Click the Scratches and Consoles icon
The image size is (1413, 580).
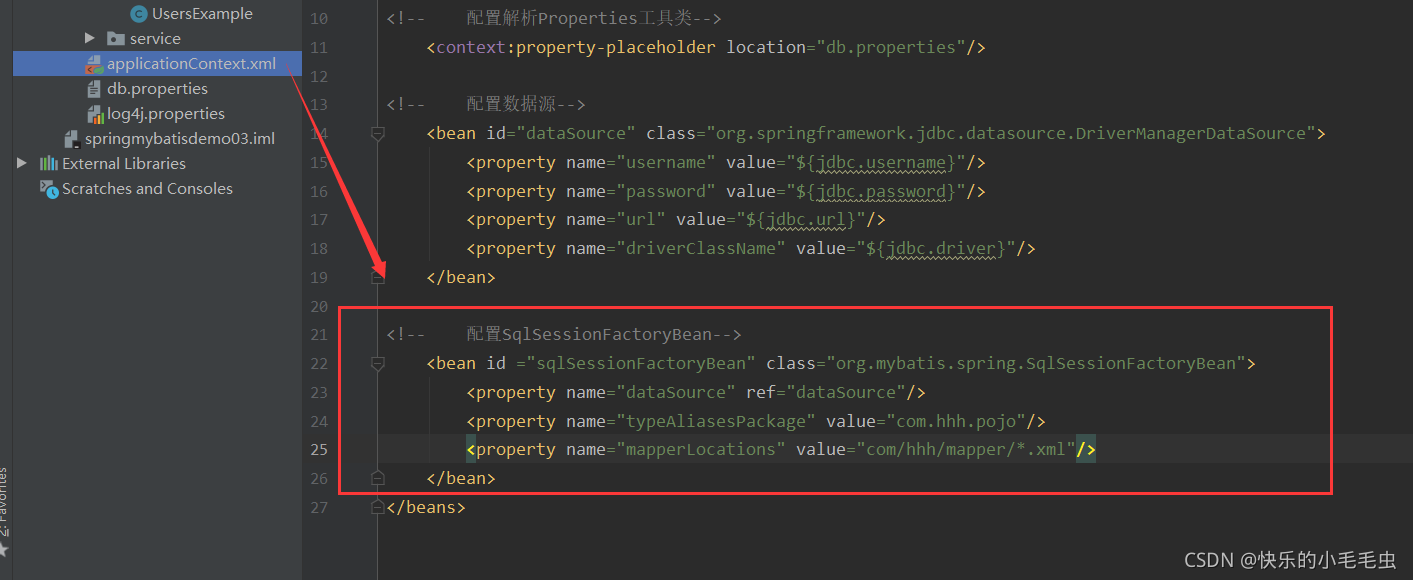click(x=49, y=189)
